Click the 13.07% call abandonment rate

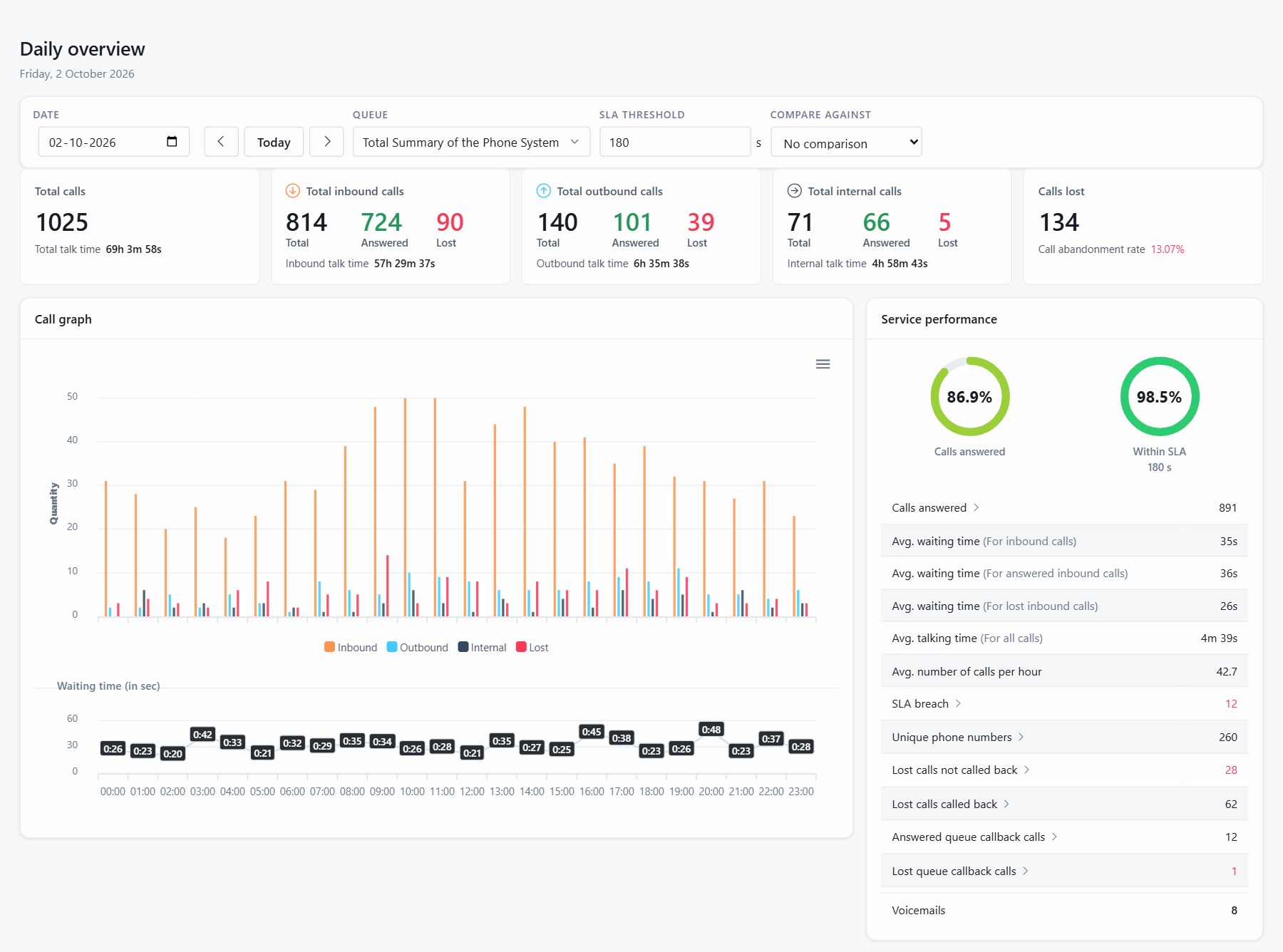1168,249
